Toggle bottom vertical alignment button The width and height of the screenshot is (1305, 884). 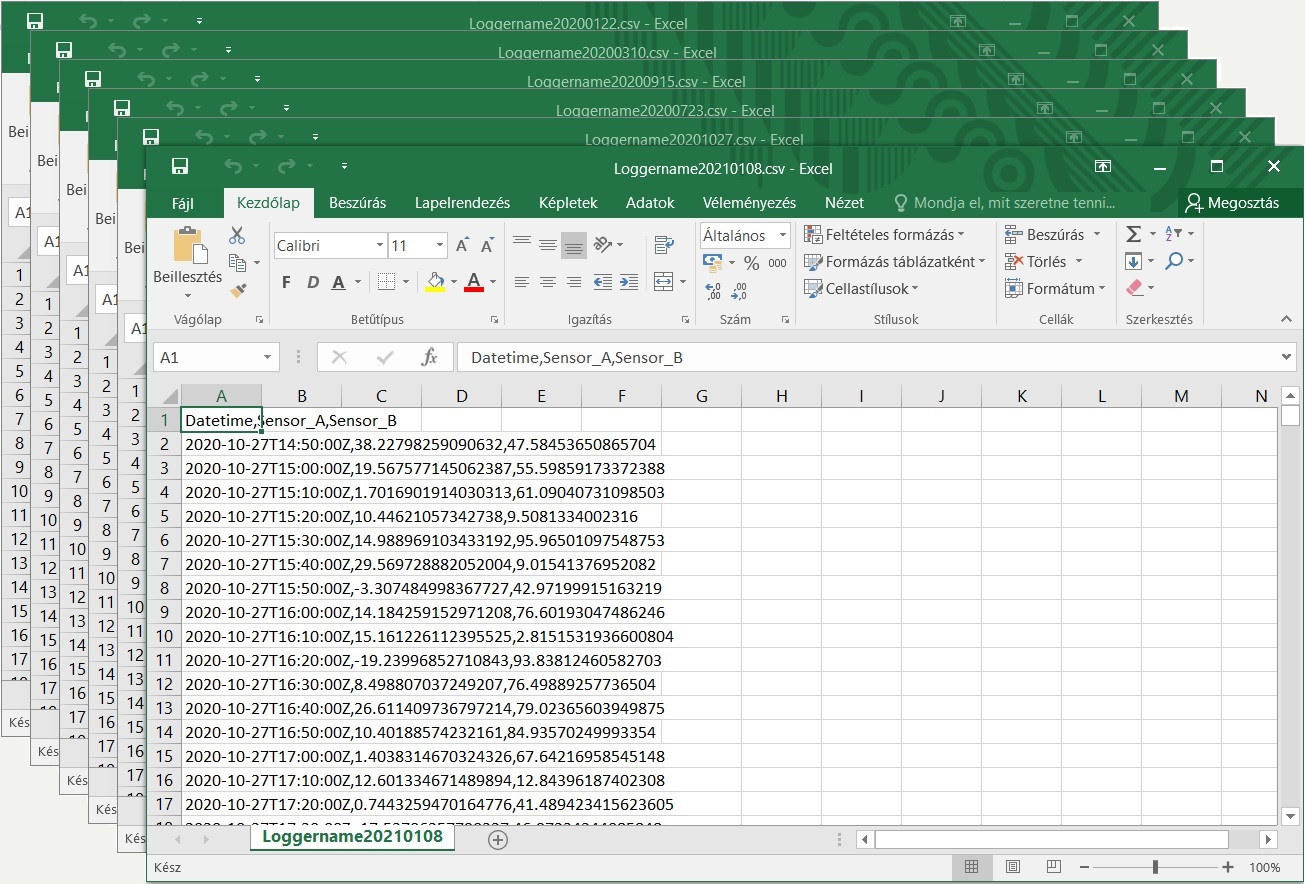point(573,245)
